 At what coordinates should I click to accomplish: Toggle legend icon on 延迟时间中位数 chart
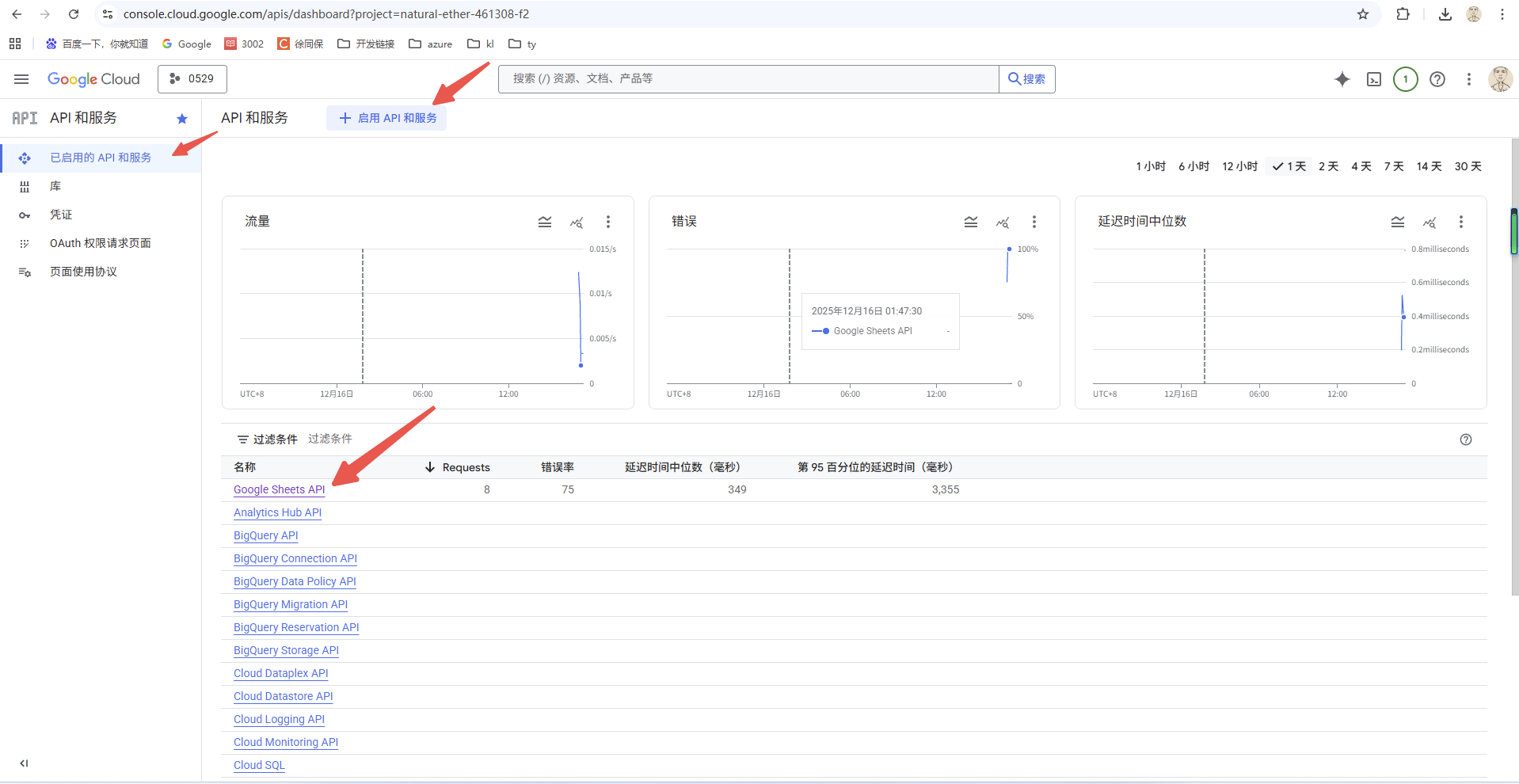click(x=1398, y=222)
